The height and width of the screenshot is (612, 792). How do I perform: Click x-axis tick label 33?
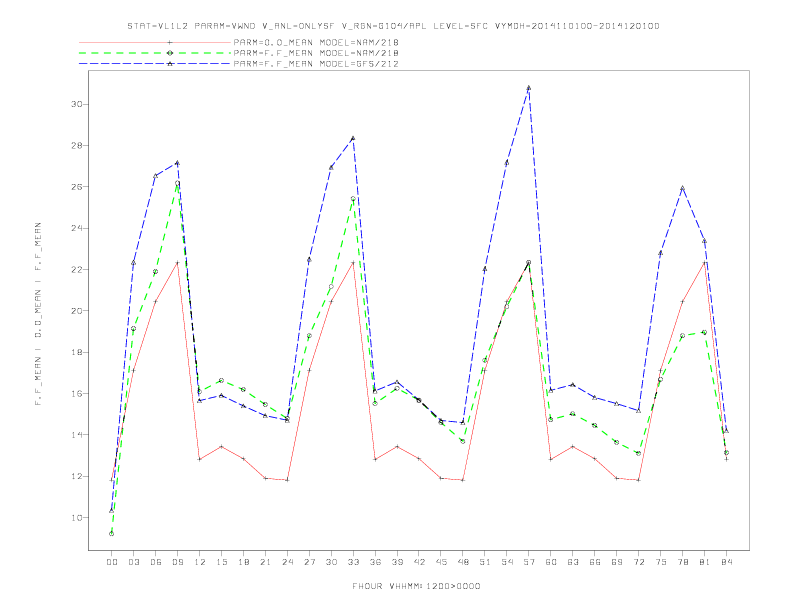click(353, 562)
